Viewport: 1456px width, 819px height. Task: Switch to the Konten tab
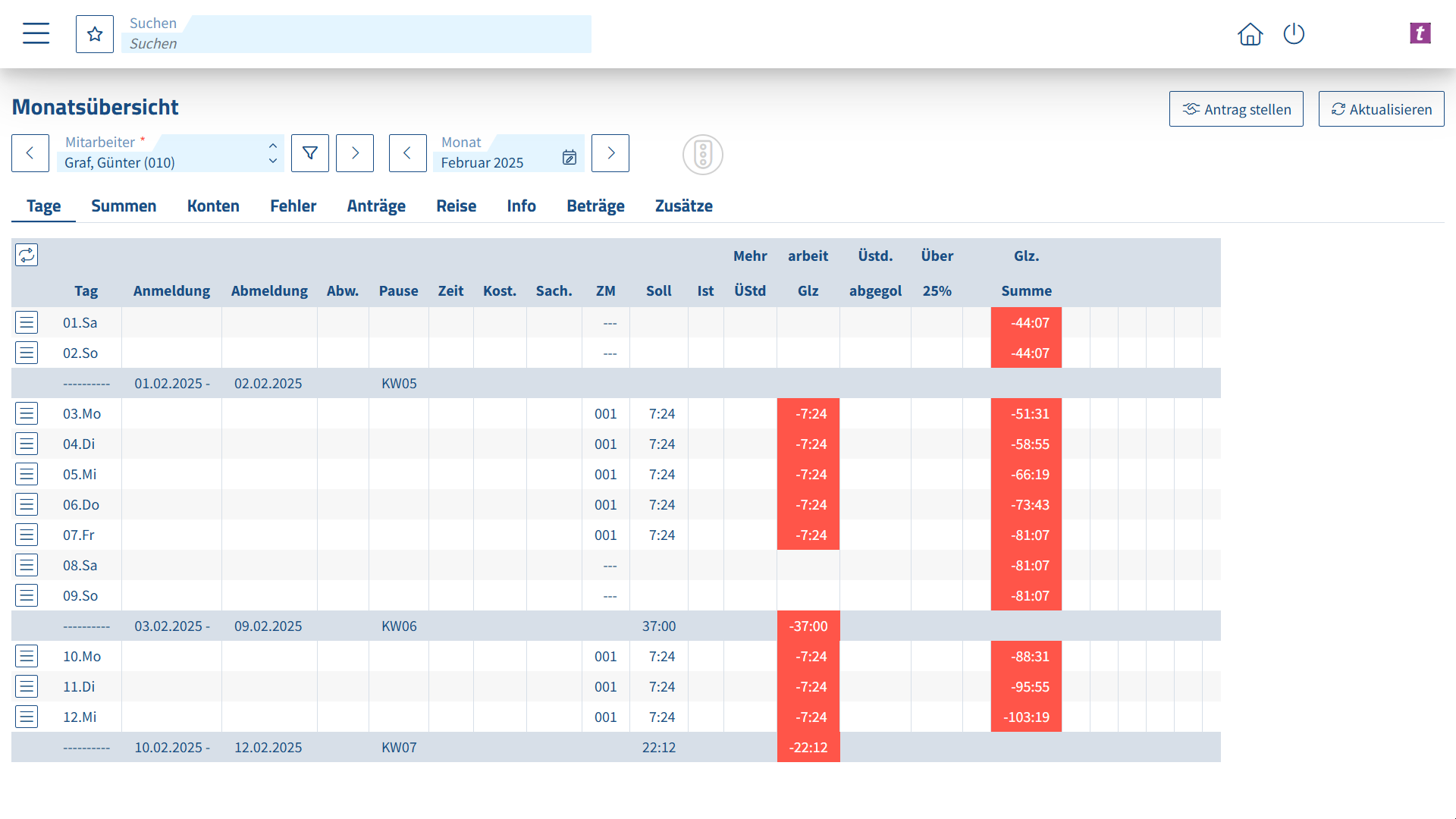click(x=213, y=206)
